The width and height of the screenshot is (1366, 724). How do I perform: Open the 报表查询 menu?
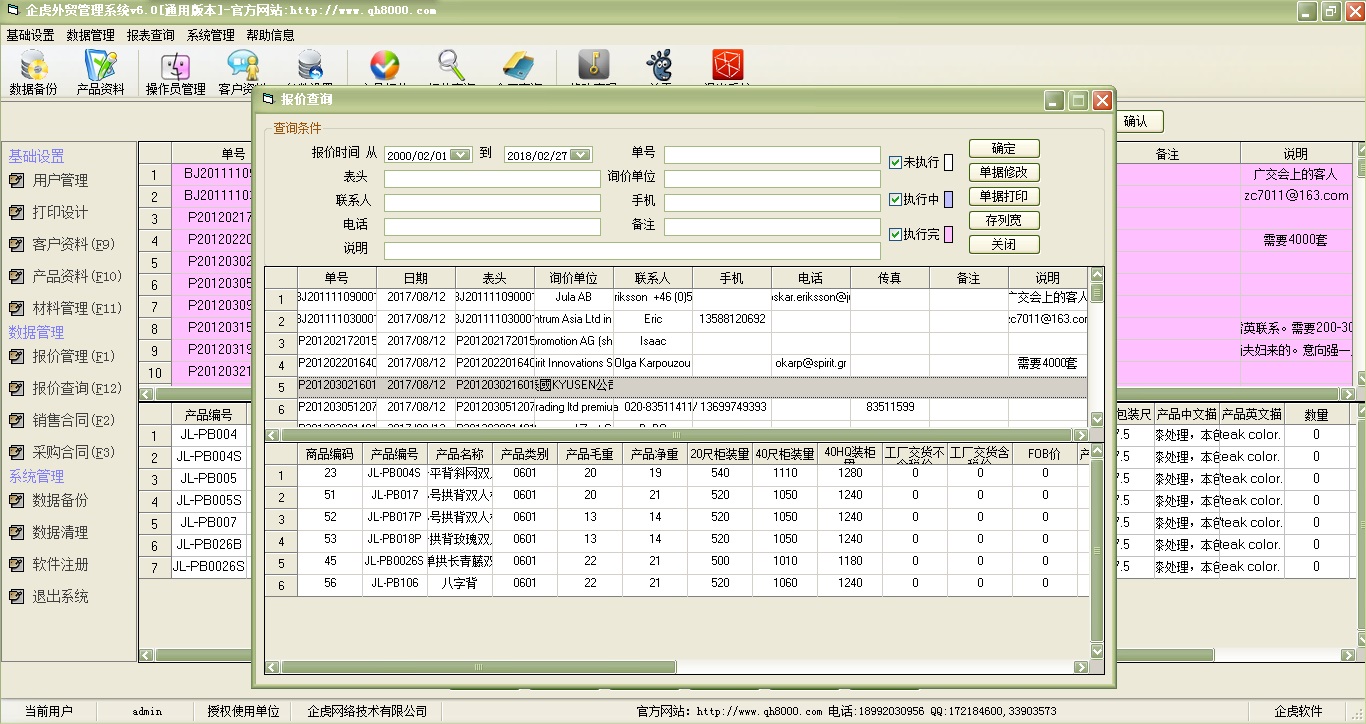[150, 35]
